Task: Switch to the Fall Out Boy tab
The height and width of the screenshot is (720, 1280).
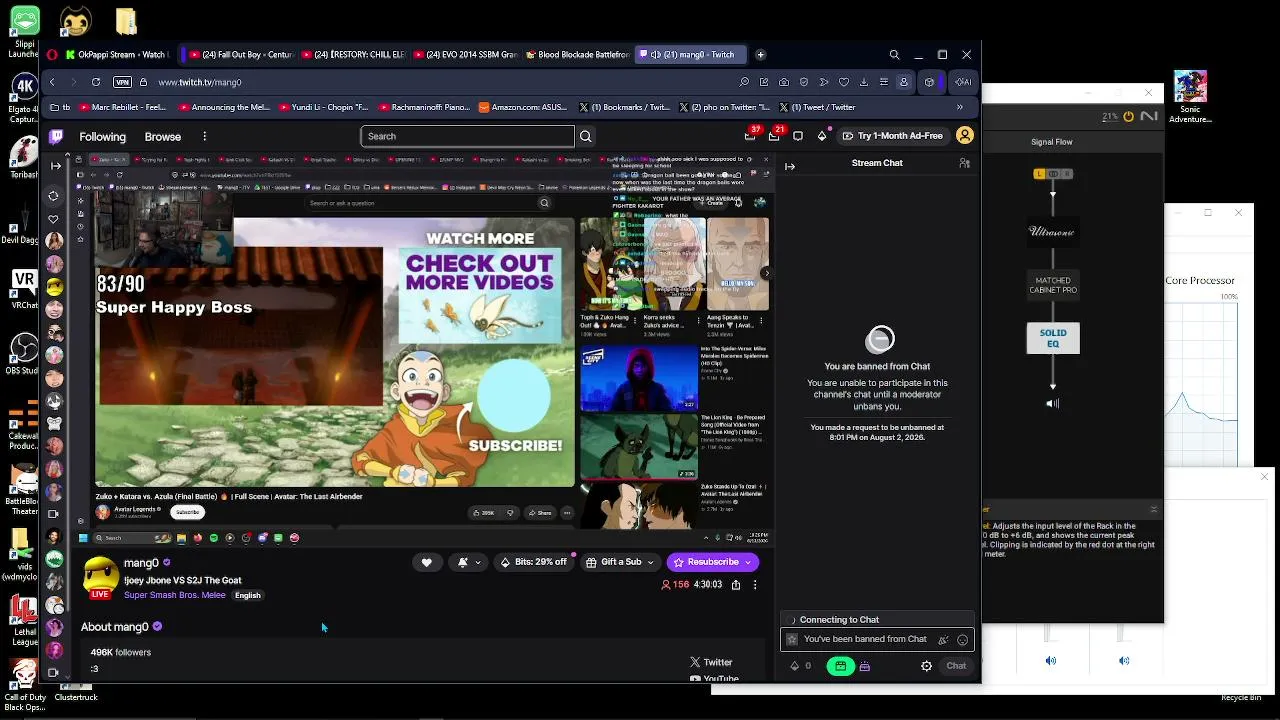Action: 240,55
